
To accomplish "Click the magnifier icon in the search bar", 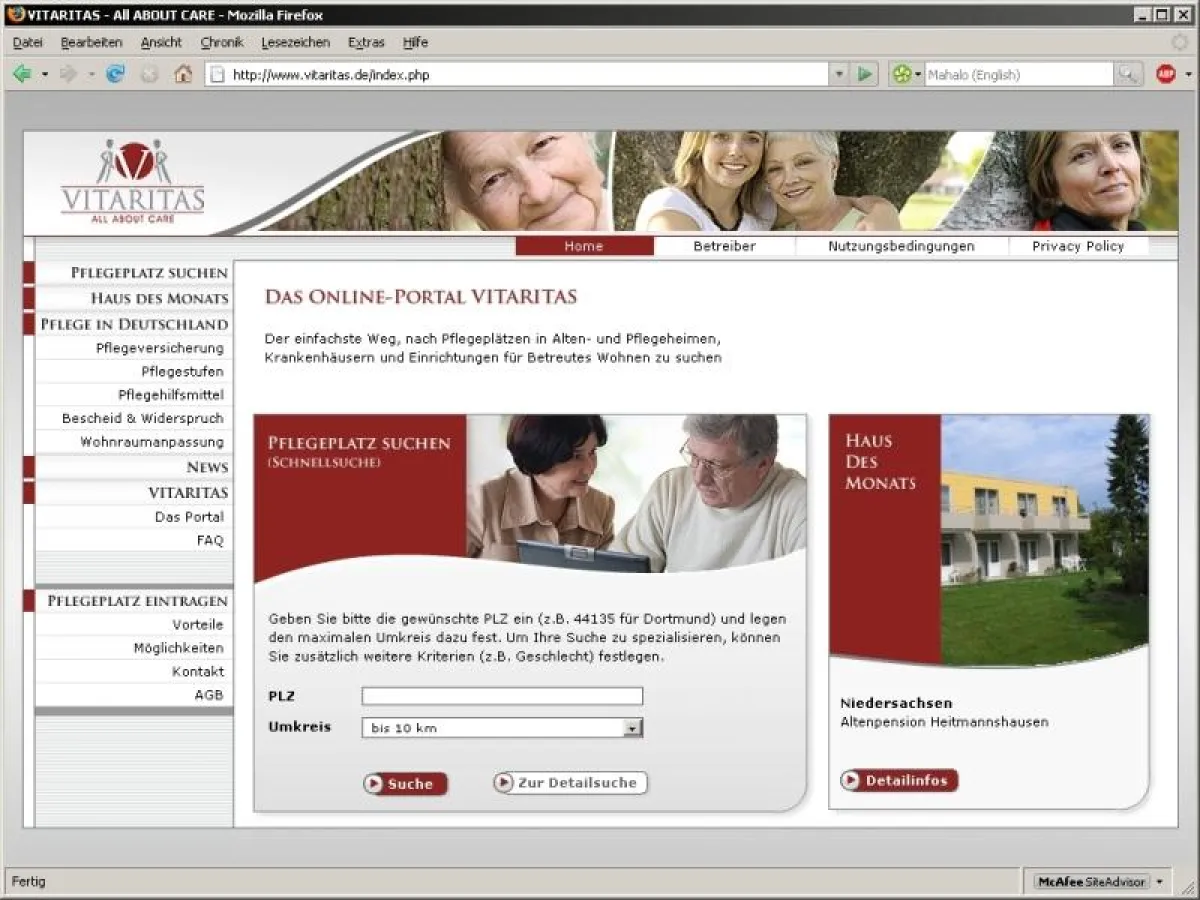I will [x=1128, y=73].
